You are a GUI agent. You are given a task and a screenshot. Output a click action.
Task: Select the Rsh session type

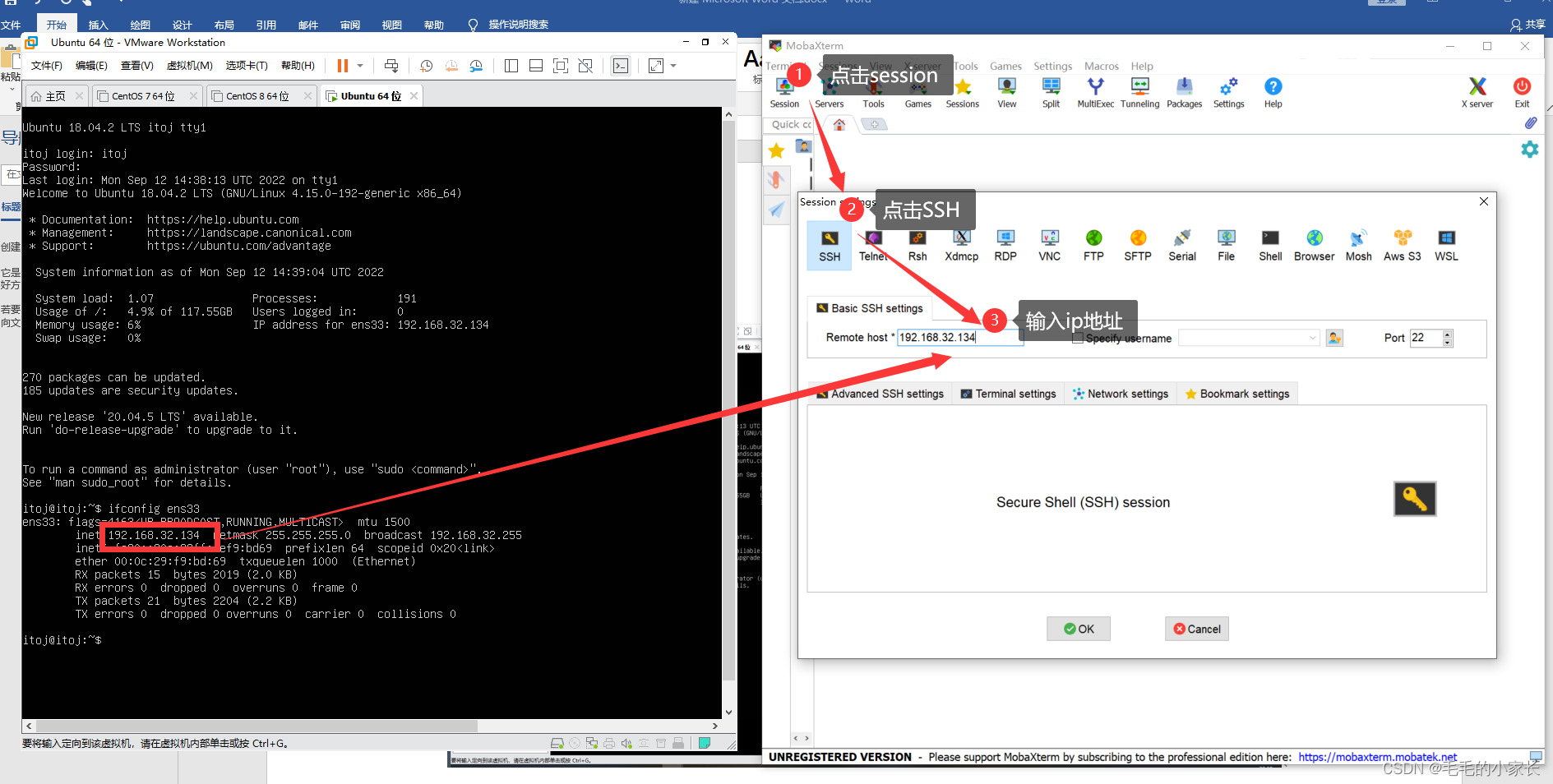pos(917,246)
